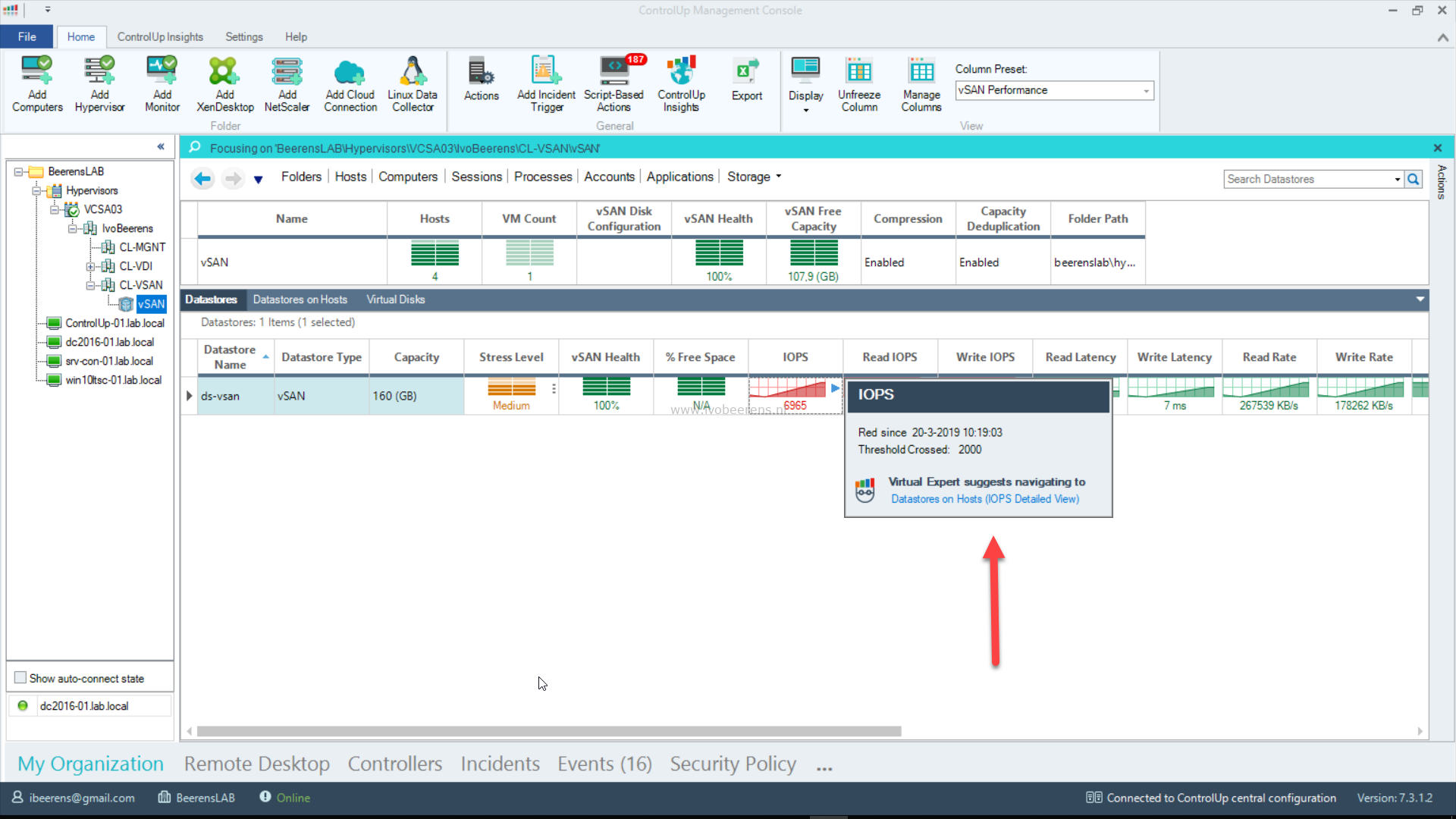
Task: Collapse the organization tree pane
Action: (161, 146)
